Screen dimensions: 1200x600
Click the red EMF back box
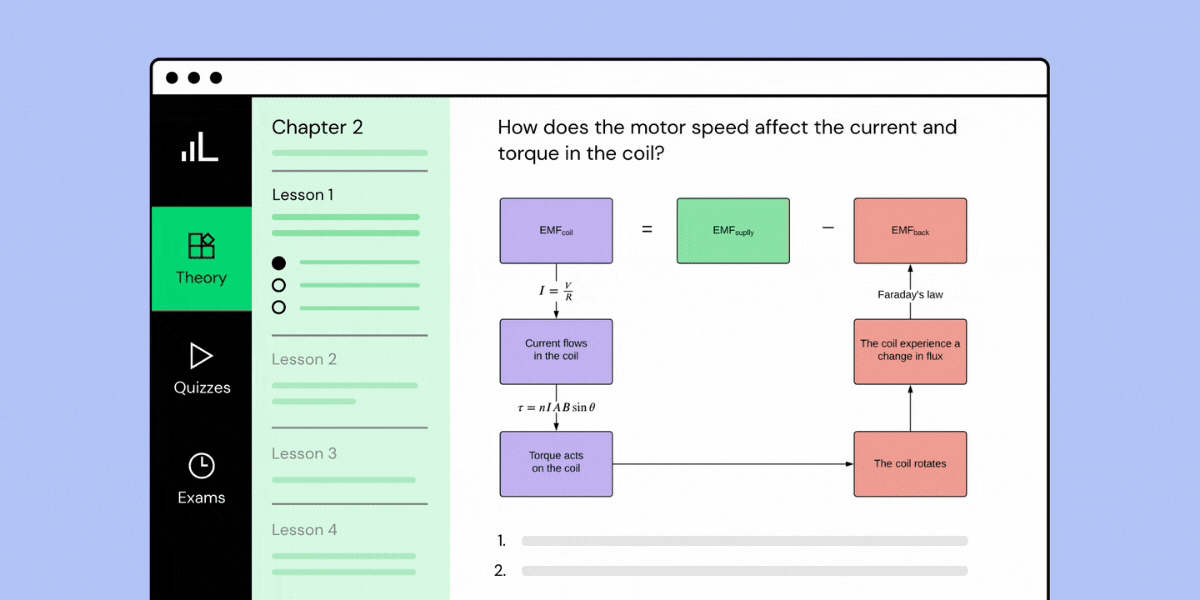(910, 230)
